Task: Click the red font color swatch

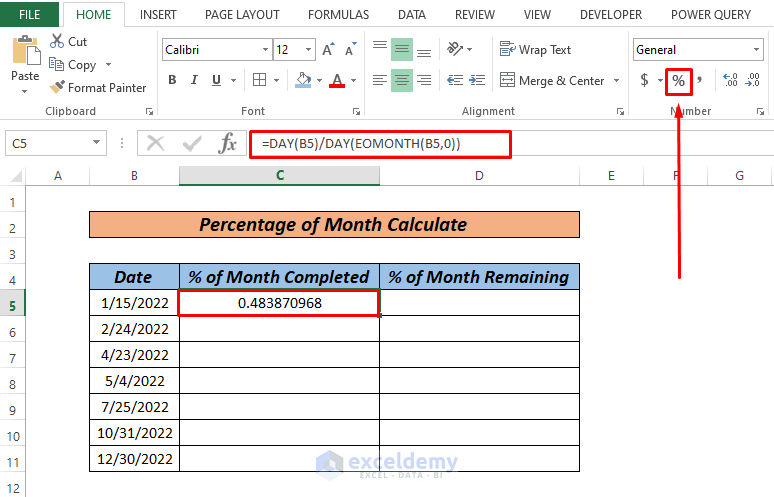Action: click(x=337, y=81)
